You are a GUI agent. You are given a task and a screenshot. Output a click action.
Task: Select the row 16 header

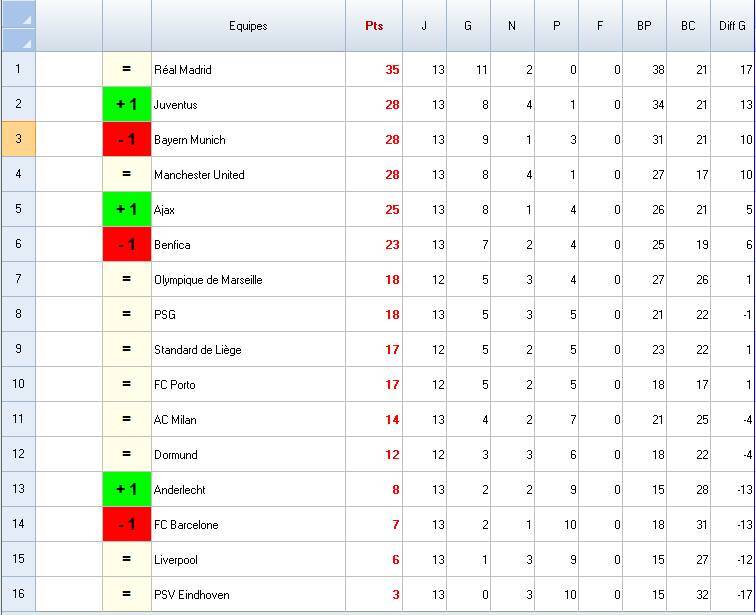18,595
